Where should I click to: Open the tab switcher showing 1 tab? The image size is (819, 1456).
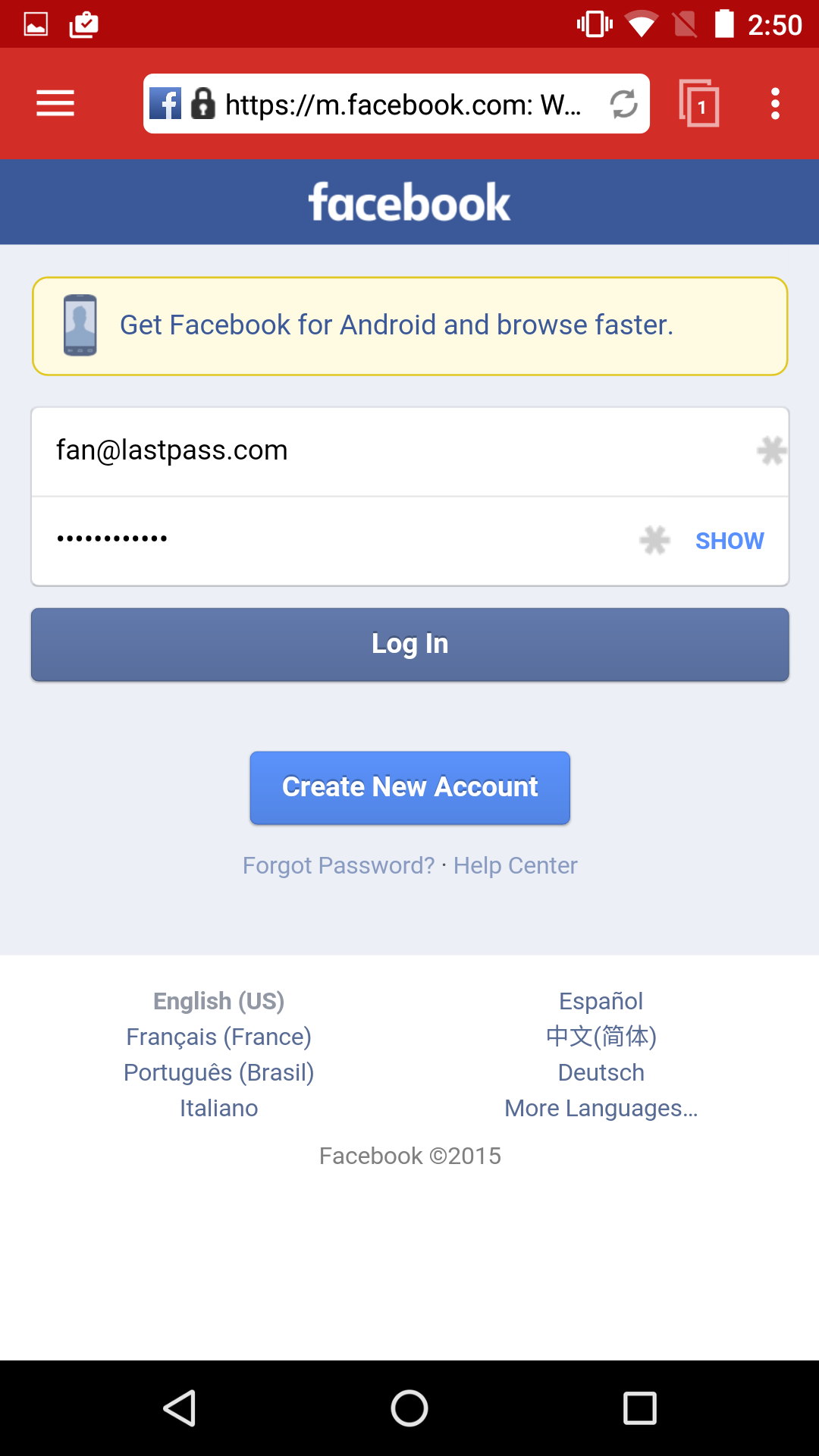[699, 104]
